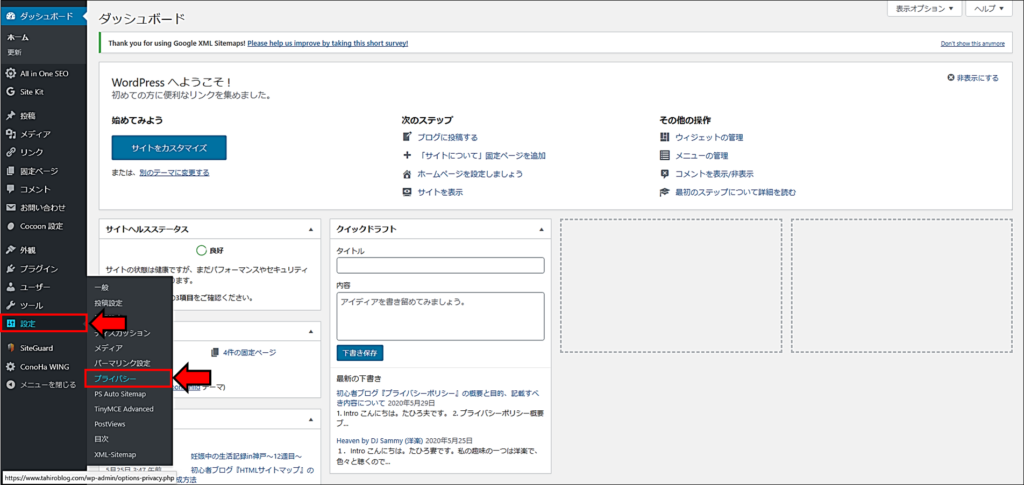Open the プライバシーポリシー draft post link
Viewport: 1024px width, 485px height.
click(x=438, y=398)
